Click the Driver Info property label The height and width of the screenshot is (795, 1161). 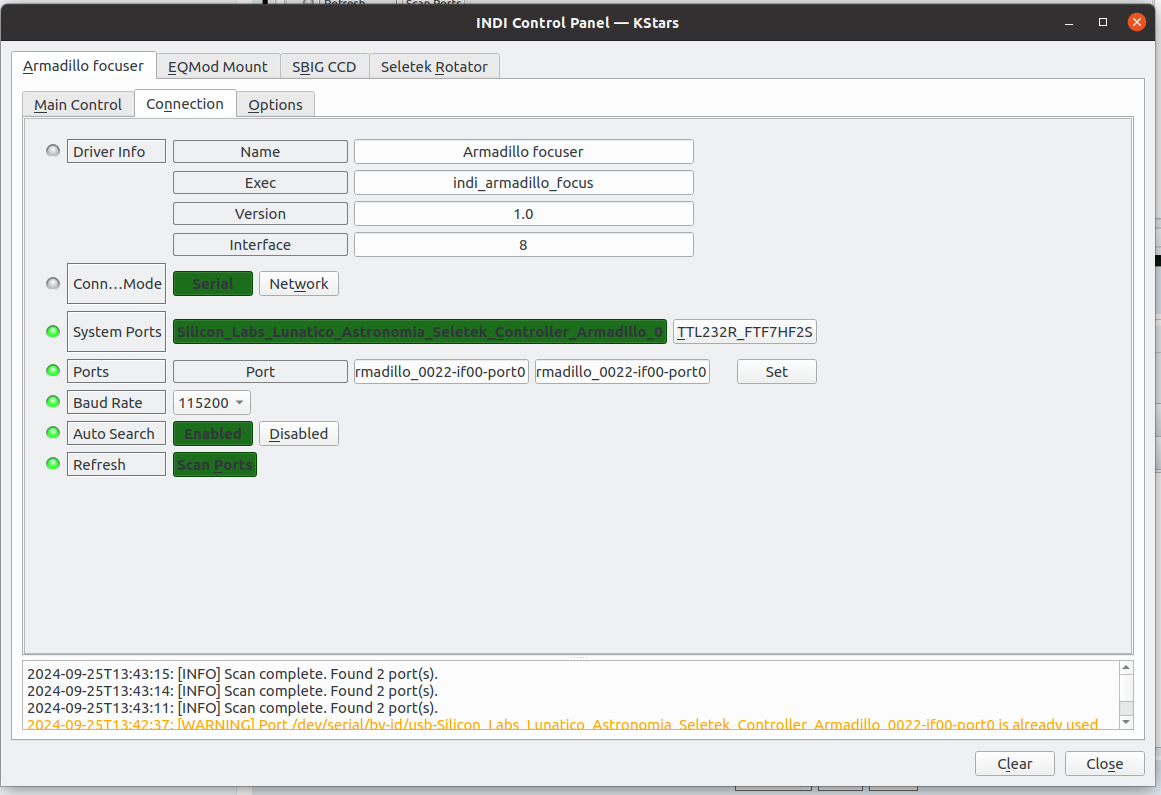116,152
